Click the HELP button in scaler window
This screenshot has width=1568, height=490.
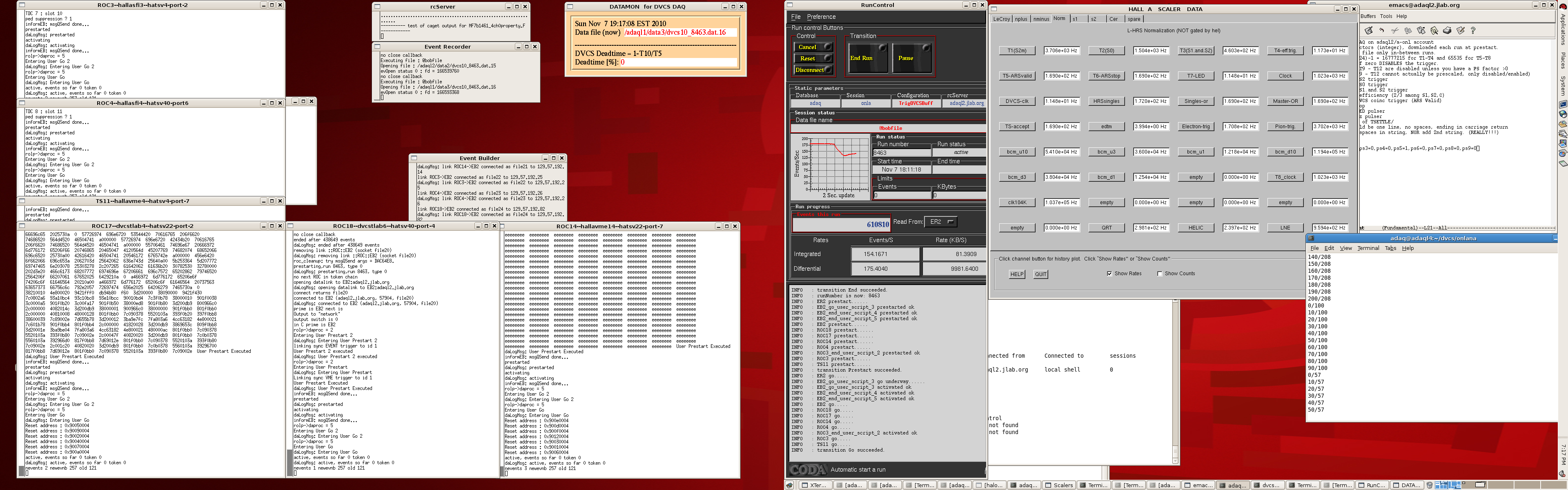click(x=1017, y=274)
